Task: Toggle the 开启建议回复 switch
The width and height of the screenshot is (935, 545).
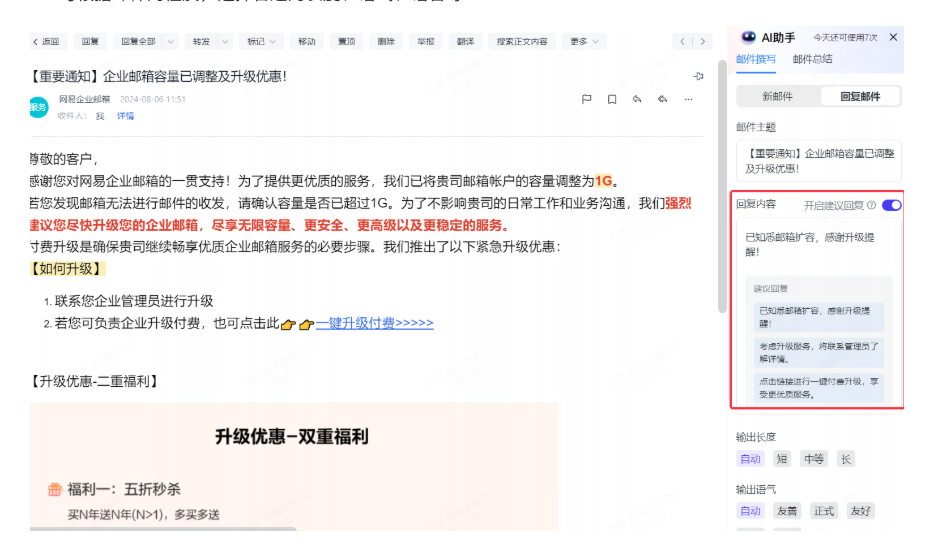Action: pos(891,205)
